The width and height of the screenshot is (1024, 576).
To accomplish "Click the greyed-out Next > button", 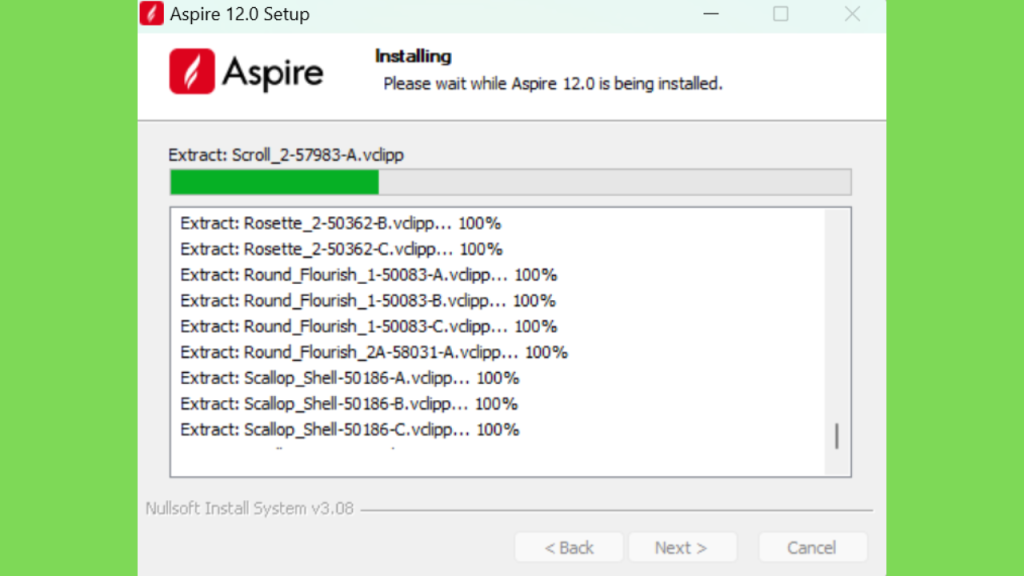I will 681,547.
